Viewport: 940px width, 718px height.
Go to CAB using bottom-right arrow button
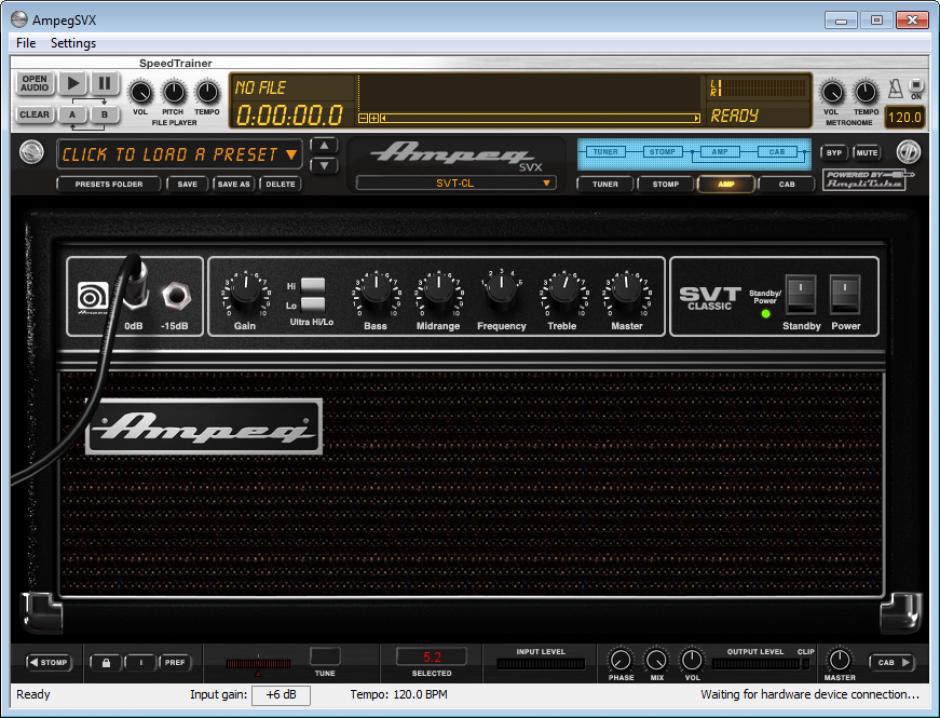click(x=892, y=662)
